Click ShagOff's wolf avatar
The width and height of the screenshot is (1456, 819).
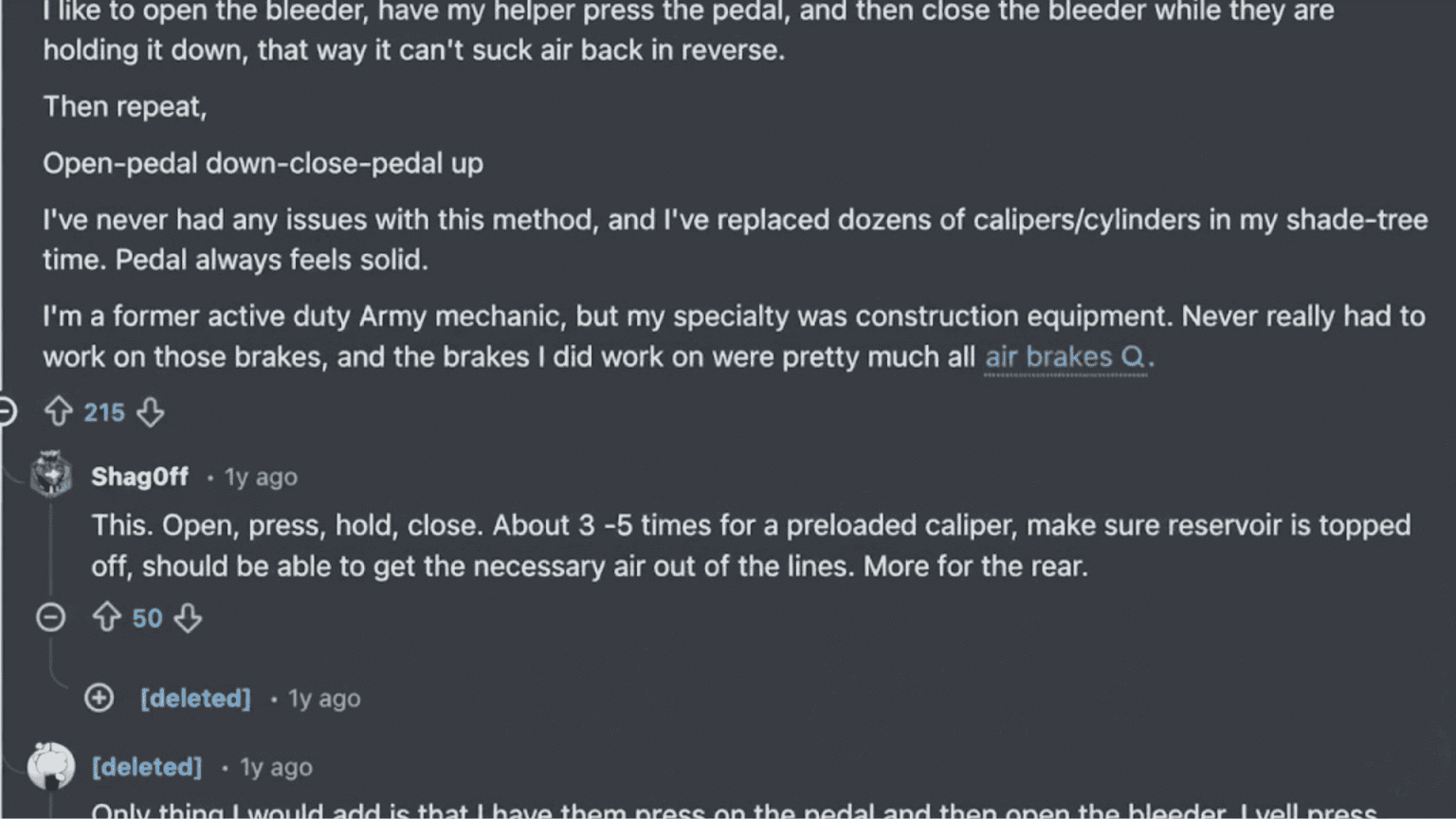tap(51, 475)
